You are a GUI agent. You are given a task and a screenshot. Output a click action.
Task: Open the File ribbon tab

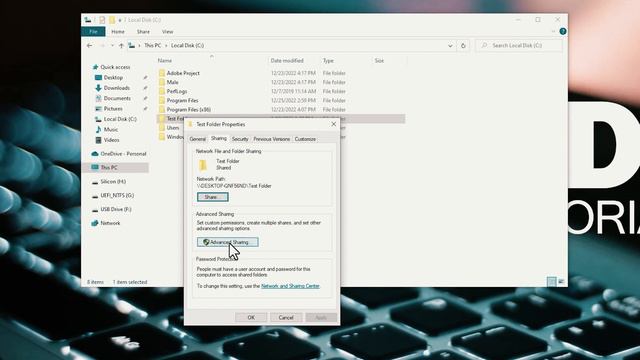coord(93,31)
